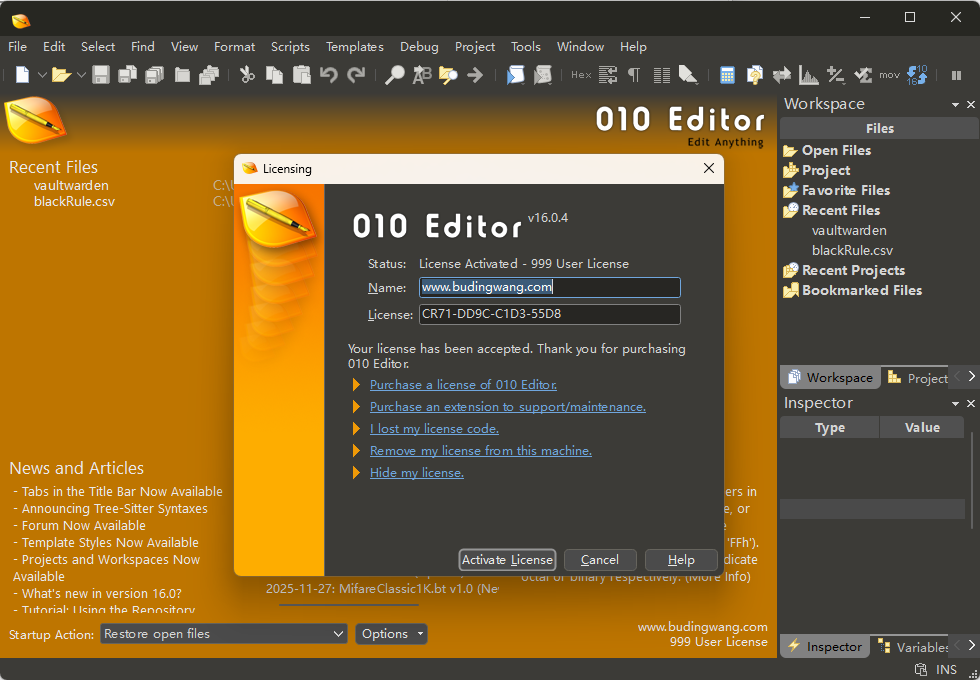Click 'Purchase an extension to support/maintenance' link

[x=508, y=407]
